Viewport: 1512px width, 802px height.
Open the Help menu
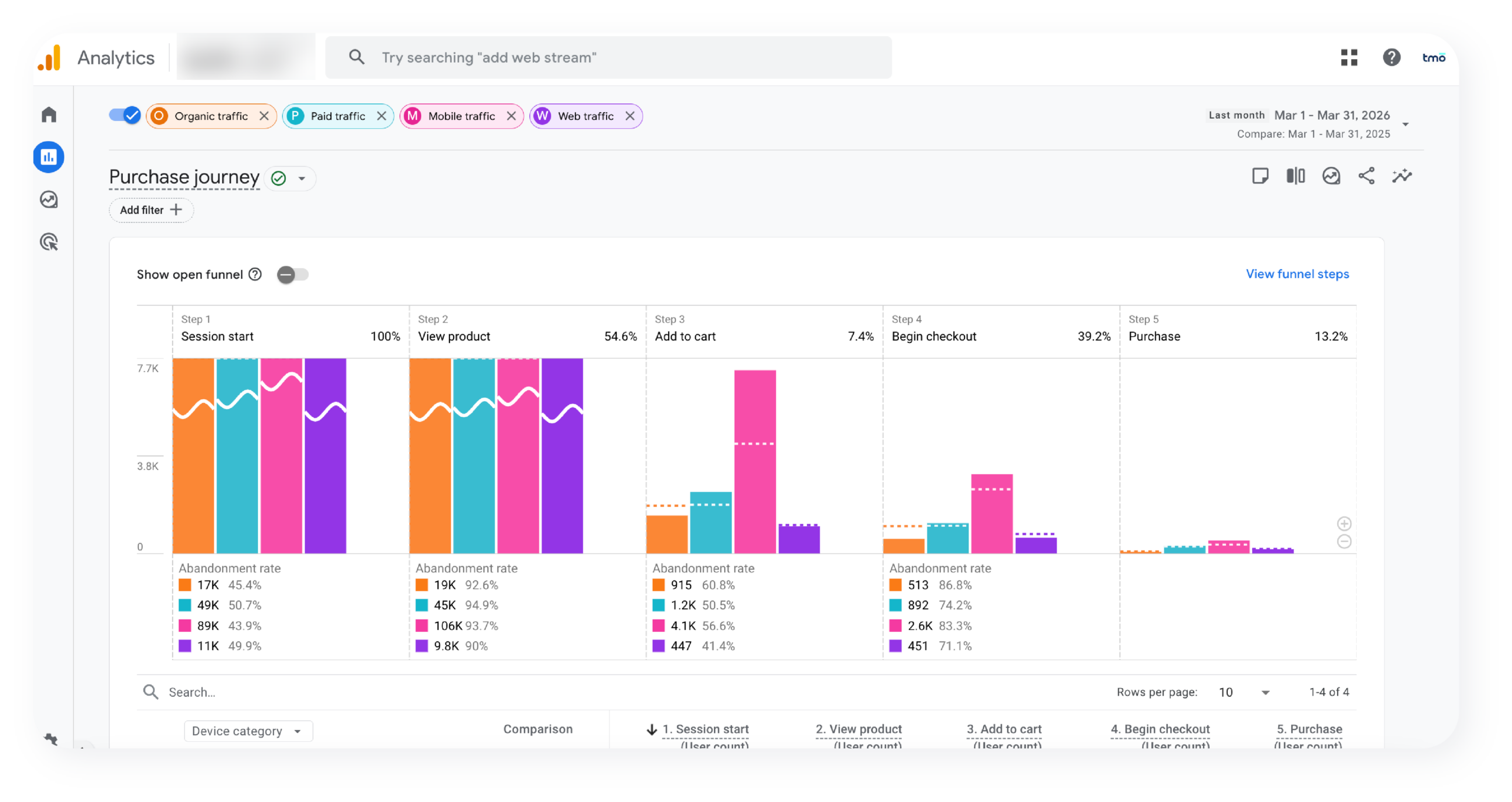1392,57
